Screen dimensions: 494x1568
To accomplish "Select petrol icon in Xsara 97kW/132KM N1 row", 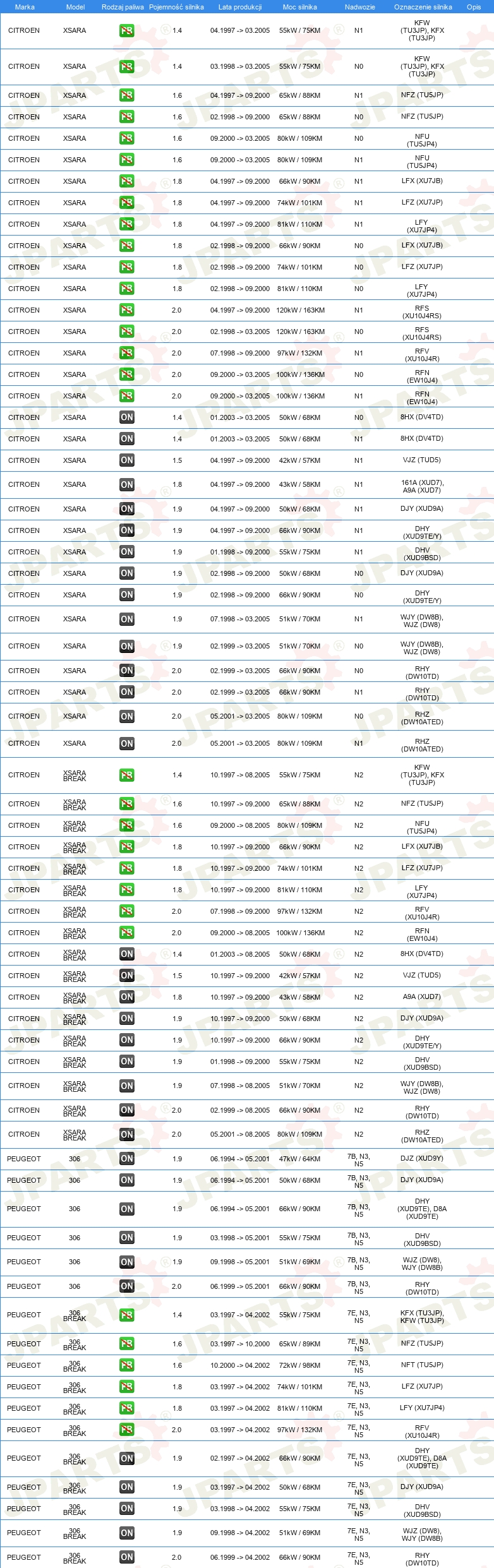I will pyautogui.click(x=127, y=353).
